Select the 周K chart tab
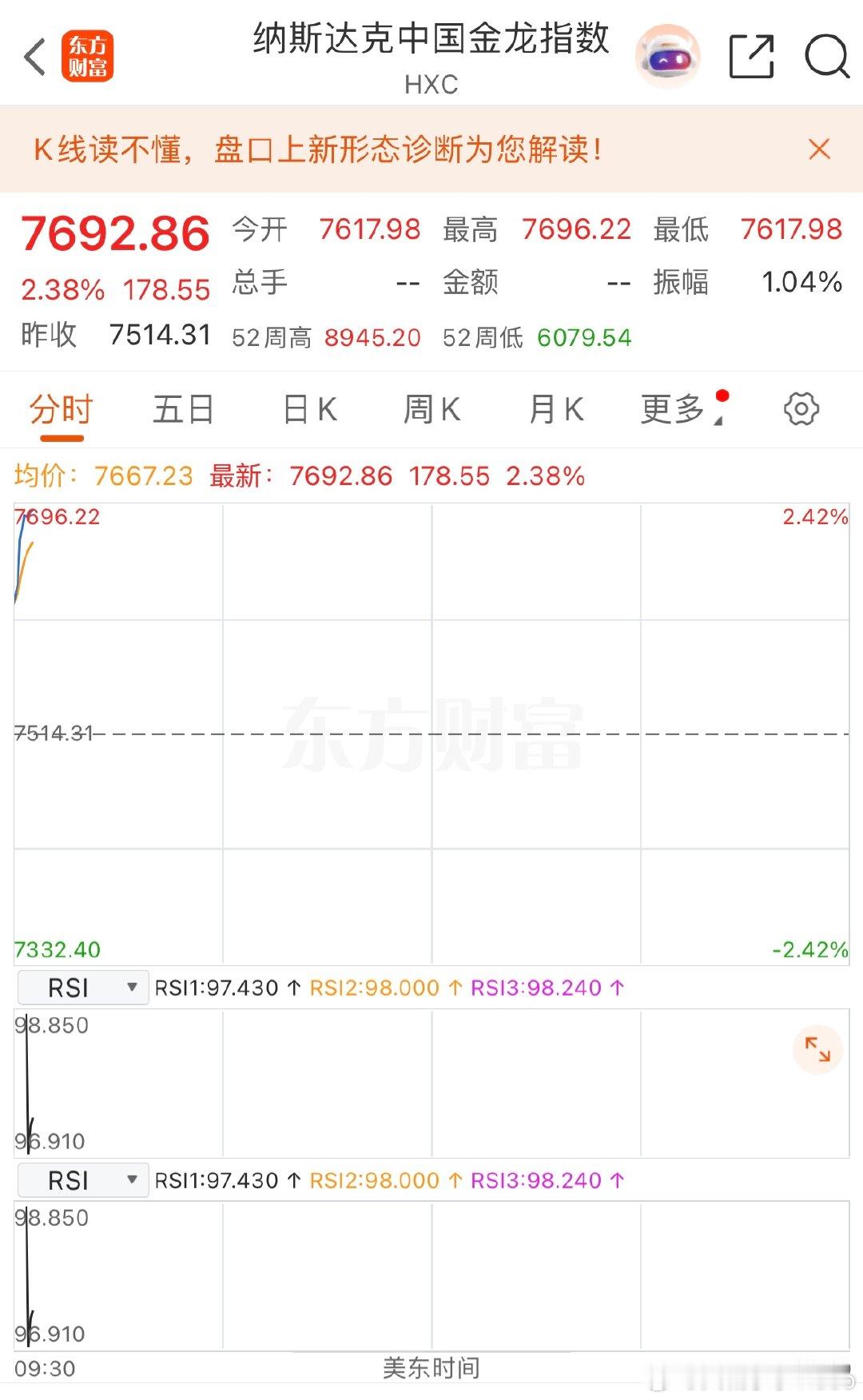 click(432, 410)
